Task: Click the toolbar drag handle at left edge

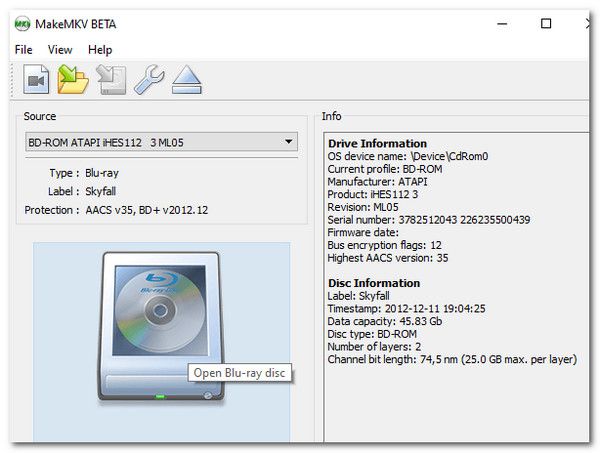Action: 13,80
